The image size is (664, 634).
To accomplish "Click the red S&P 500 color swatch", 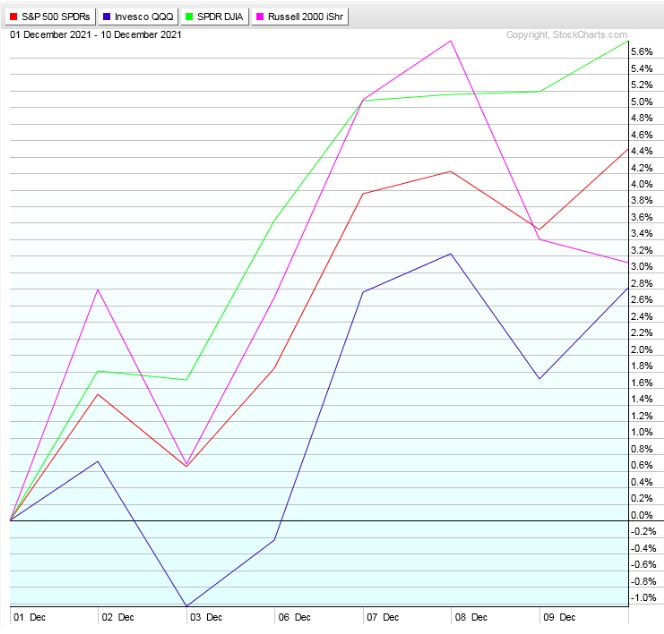I will [14, 17].
